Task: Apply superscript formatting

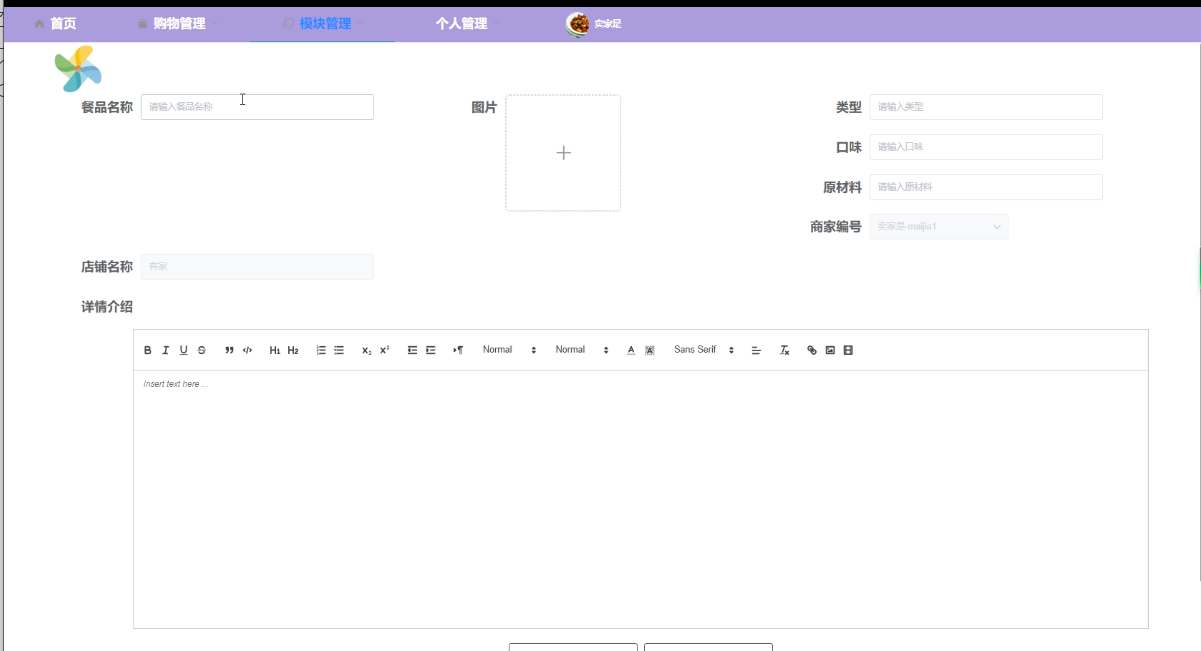Action: (385, 350)
